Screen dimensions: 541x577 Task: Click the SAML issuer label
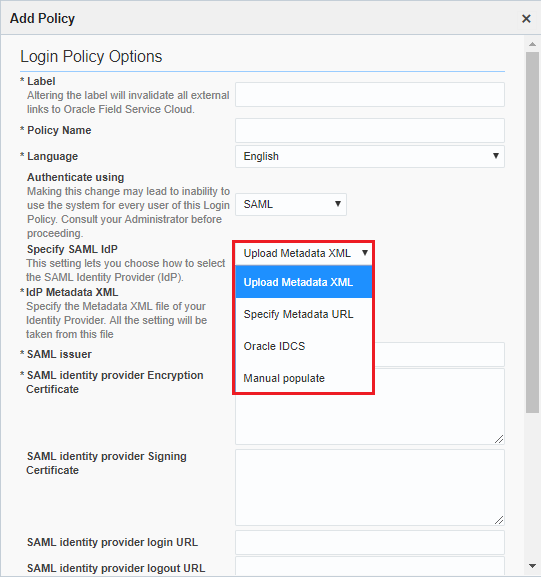coord(59,354)
